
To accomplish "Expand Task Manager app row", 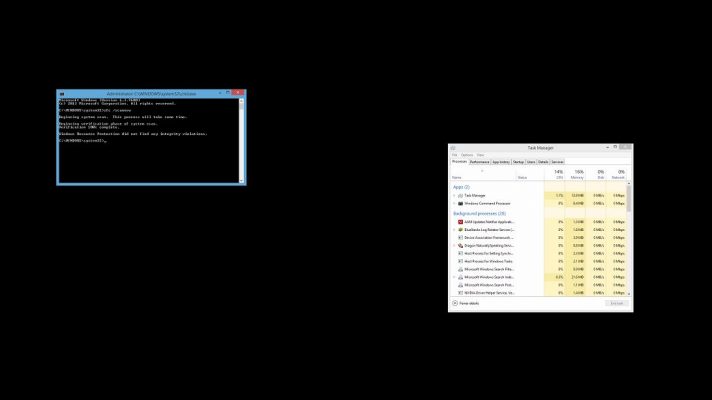I will (454, 196).
